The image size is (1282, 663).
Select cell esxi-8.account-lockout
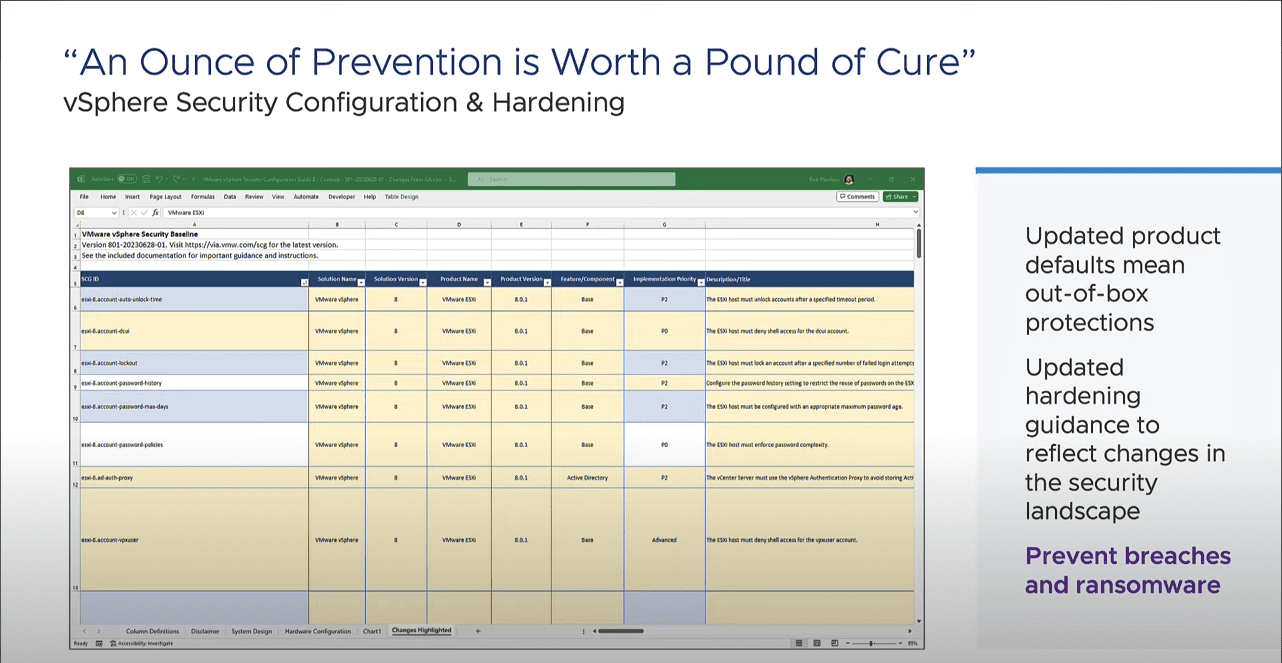pyautogui.click(x=194, y=363)
